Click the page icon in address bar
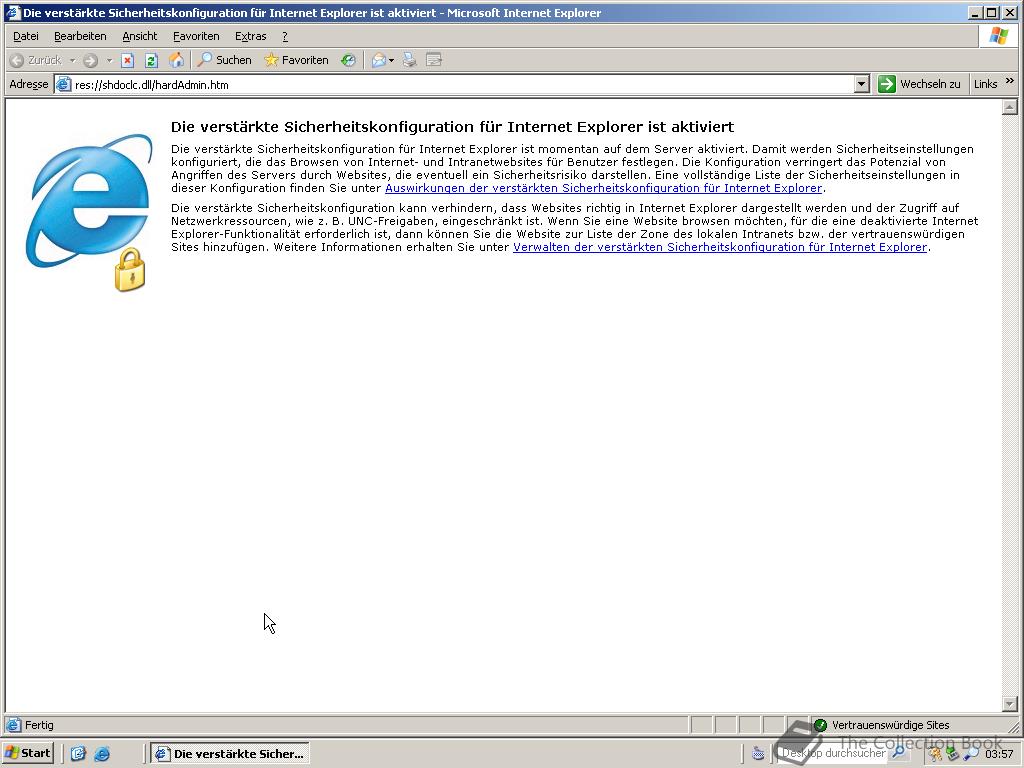This screenshot has width=1024, height=768. [63, 84]
